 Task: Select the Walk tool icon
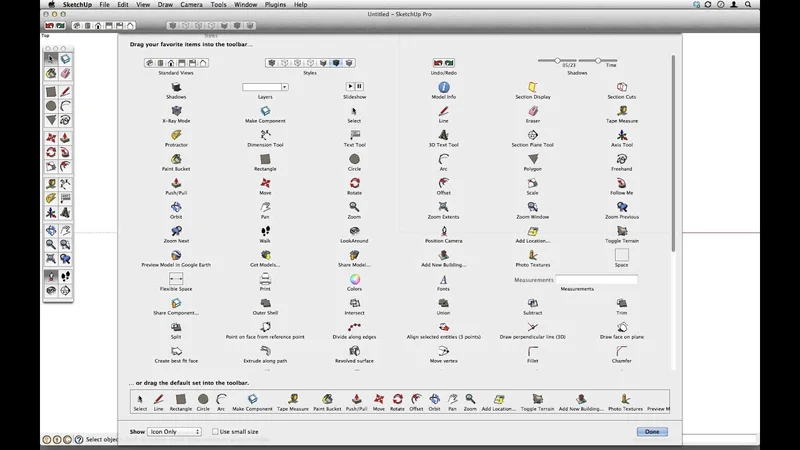pos(265,231)
